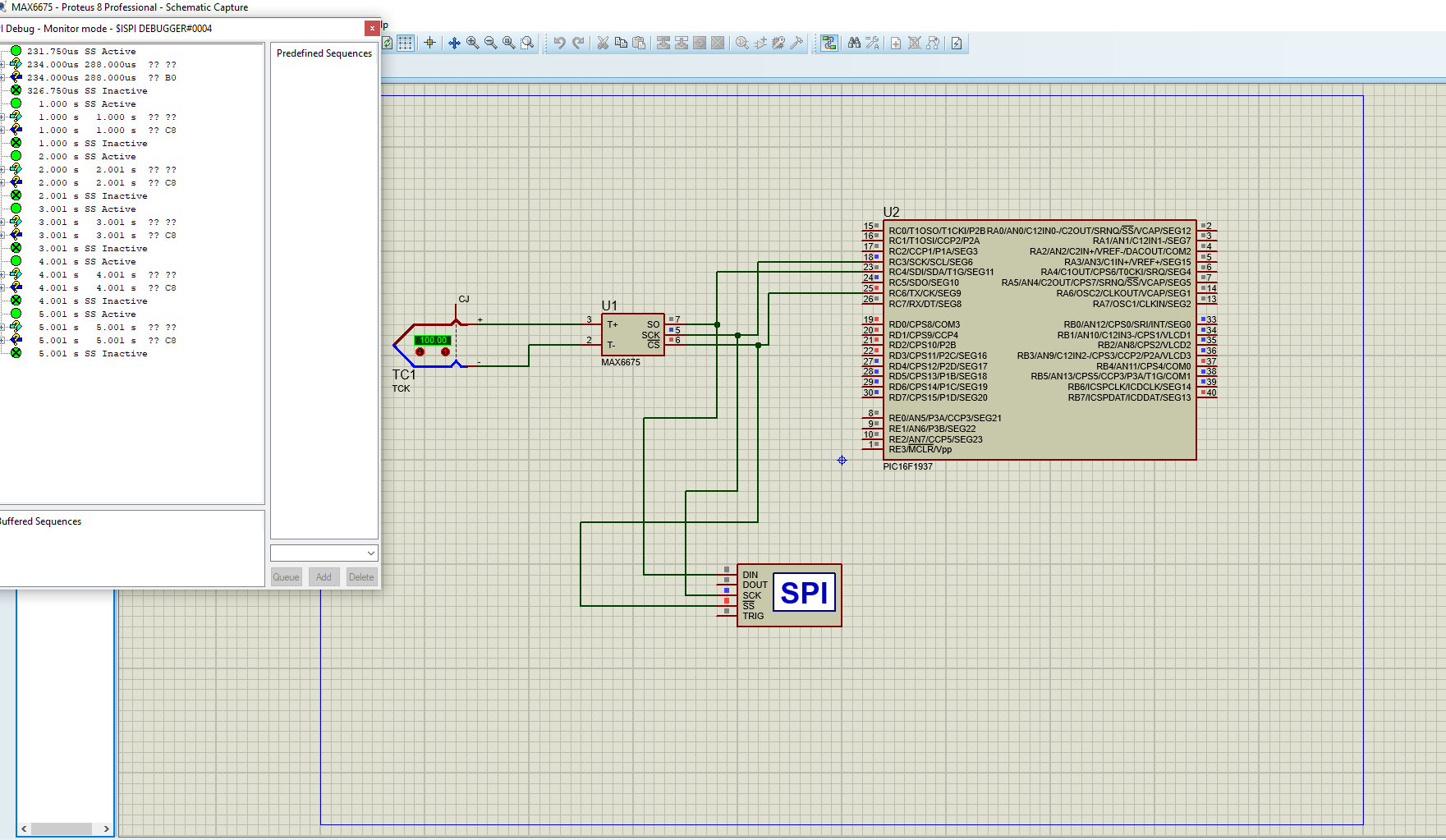Screen dimensions: 1446x840
Task: Open the Packaging Tool icon
Action: pos(778,43)
